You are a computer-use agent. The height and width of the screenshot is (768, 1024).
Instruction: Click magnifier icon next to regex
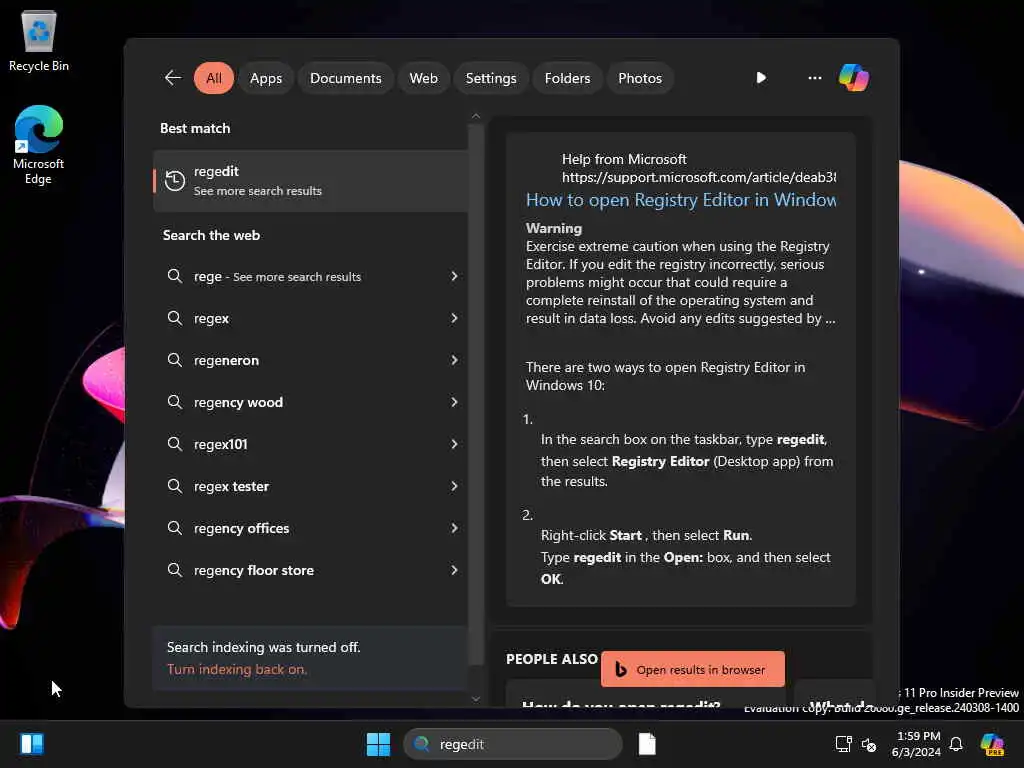point(174,318)
